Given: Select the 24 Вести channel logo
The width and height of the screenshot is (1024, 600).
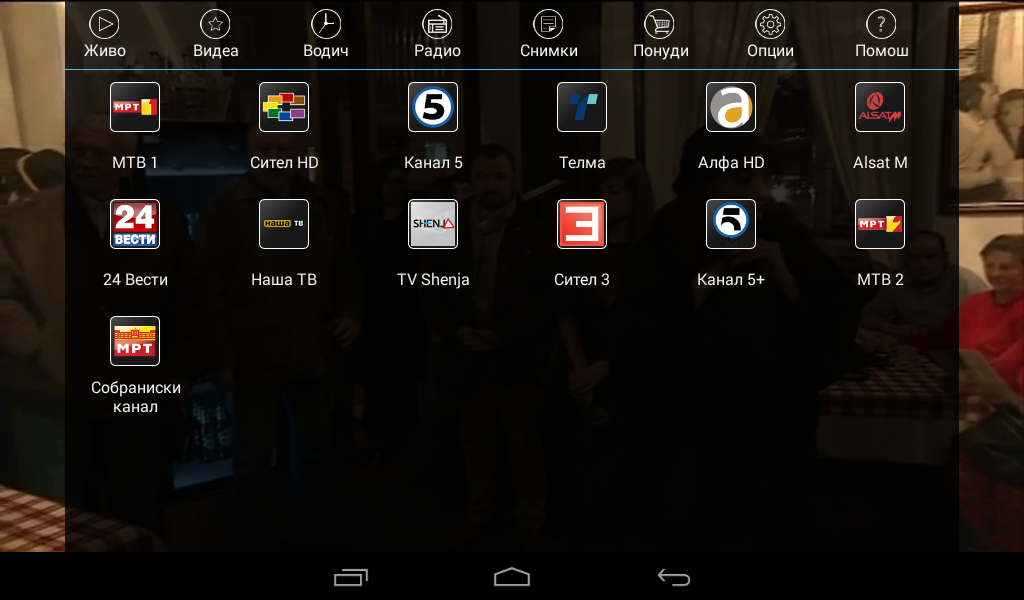Looking at the screenshot, I should coord(135,224).
